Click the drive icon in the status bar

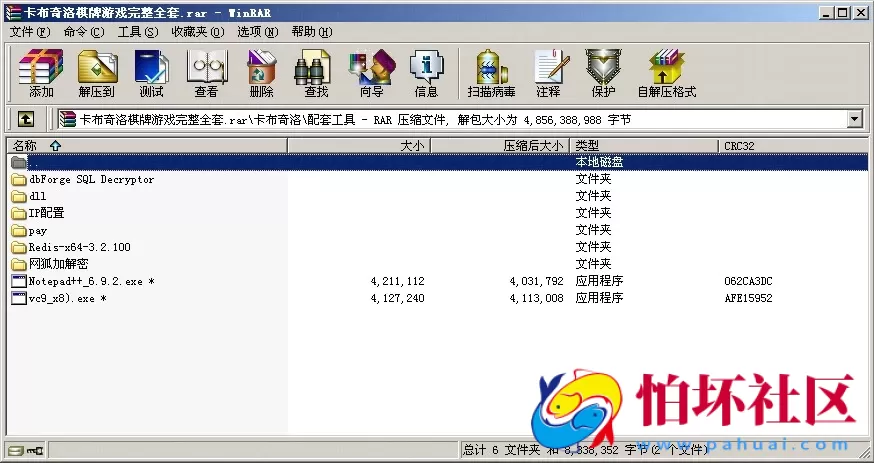point(16,450)
